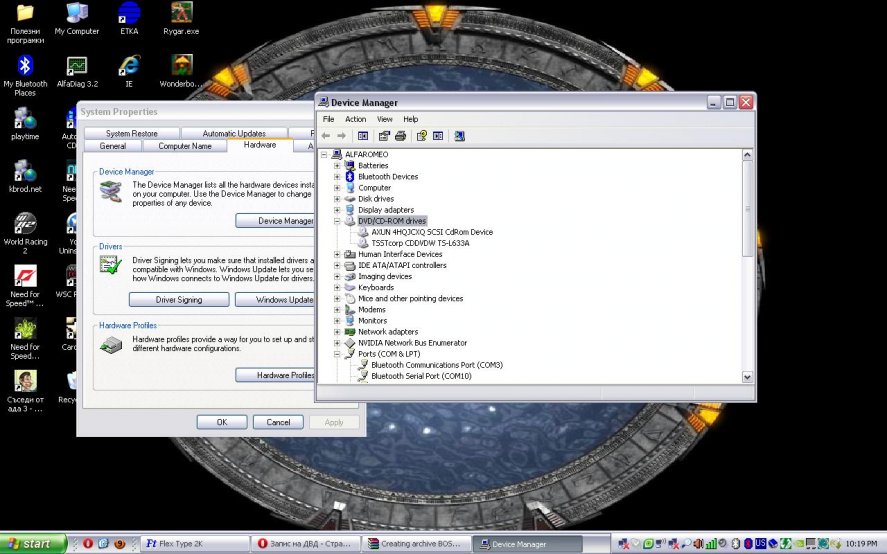This screenshot has width=887, height=554.
Task: Collapse the DVD/CD-ROM drives node
Action: 337,221
